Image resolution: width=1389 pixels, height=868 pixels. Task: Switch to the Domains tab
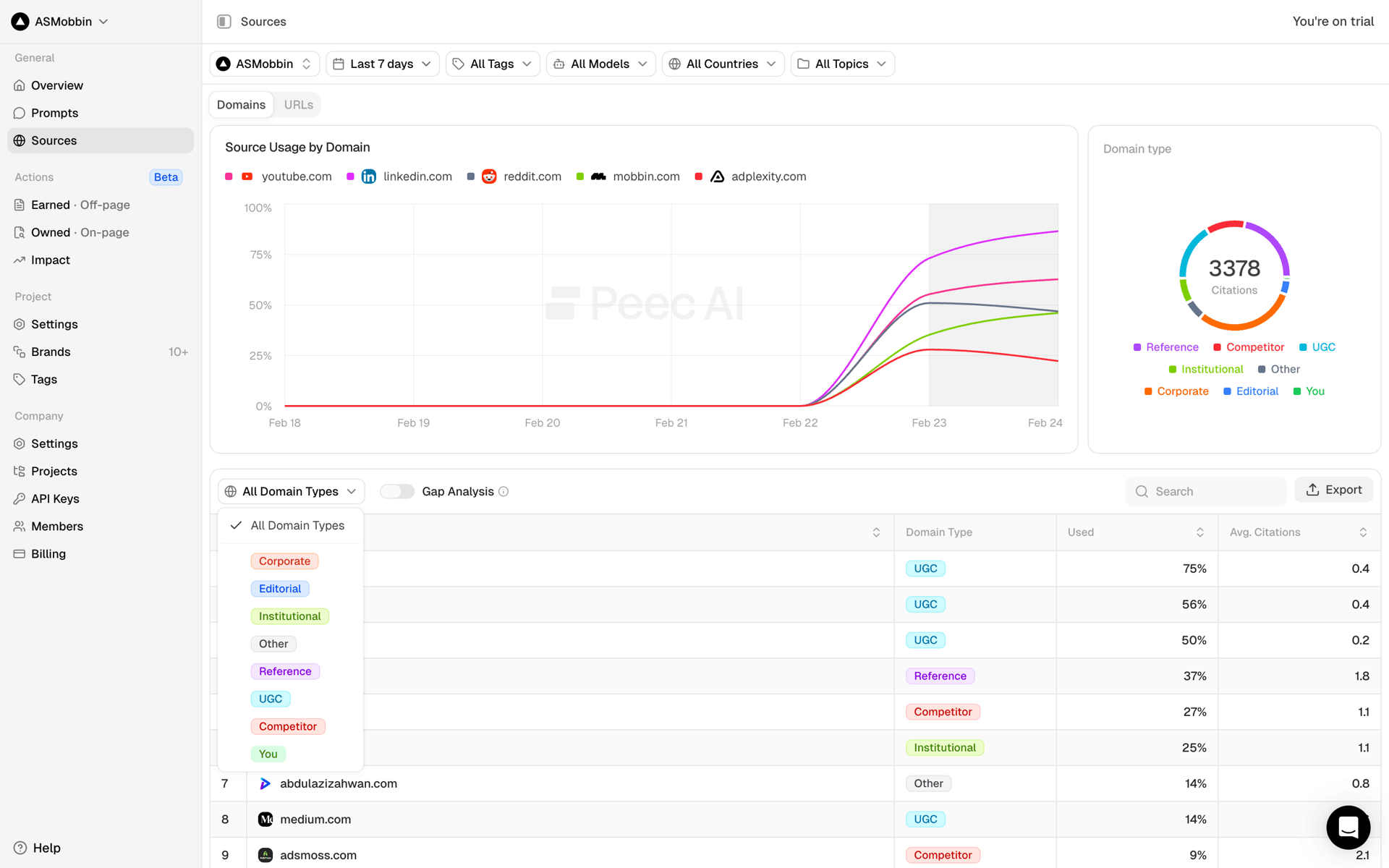(242, 105)
